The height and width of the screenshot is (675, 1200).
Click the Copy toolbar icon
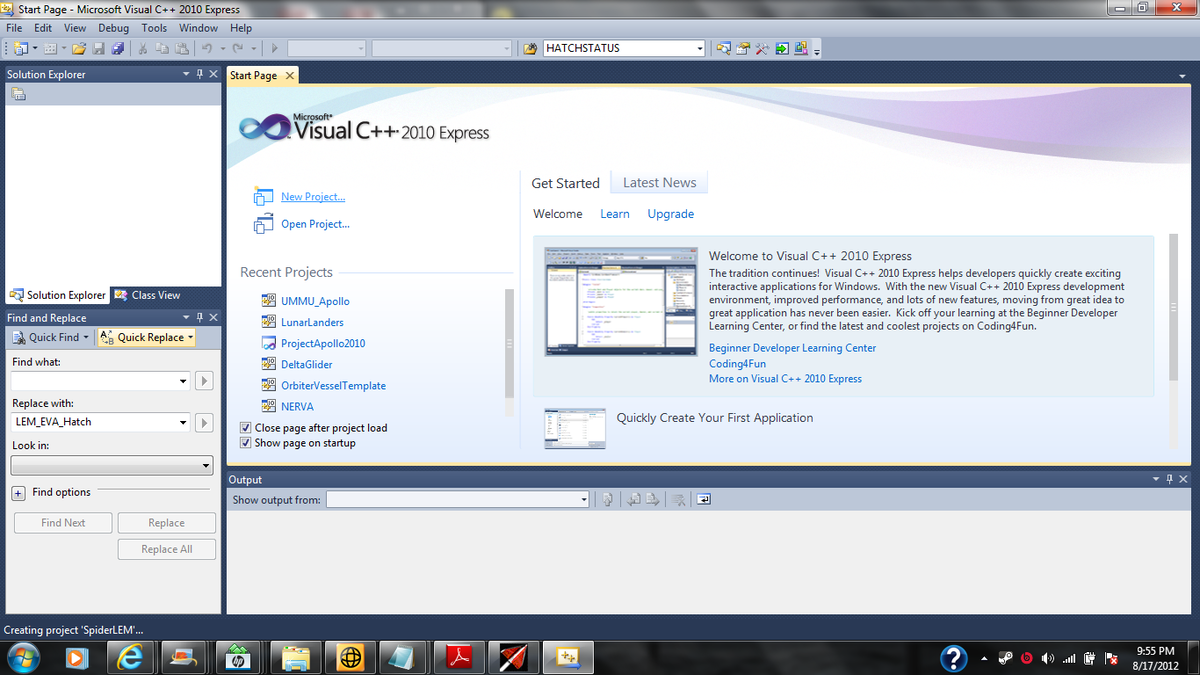(163, 48)
